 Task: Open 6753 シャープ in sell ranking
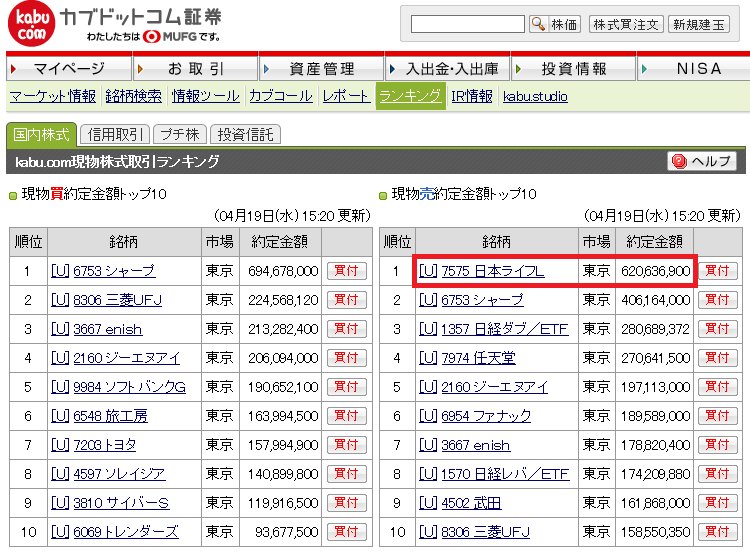click(482, 300)
